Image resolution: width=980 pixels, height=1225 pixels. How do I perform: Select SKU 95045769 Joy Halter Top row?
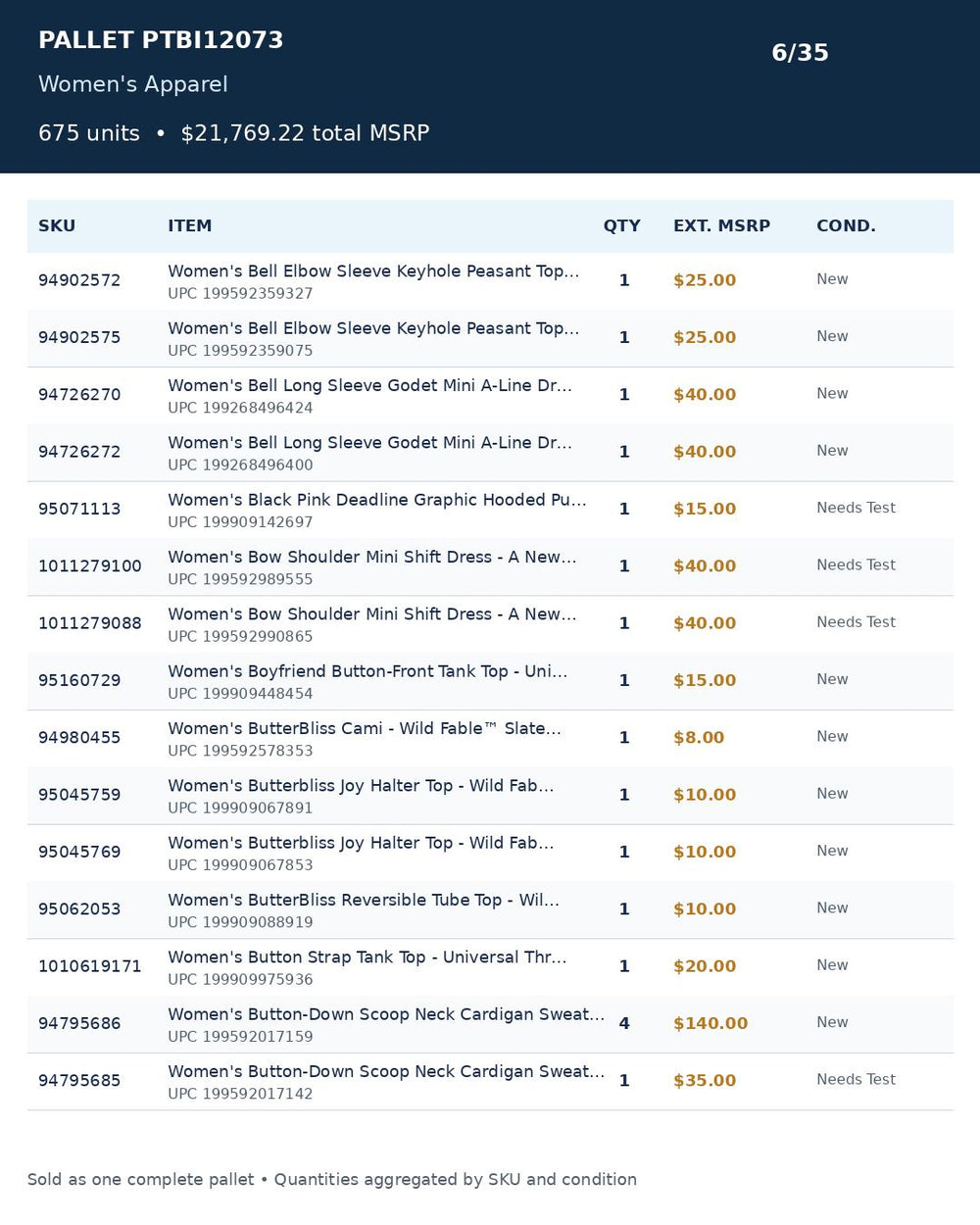[x=490, y=853]
